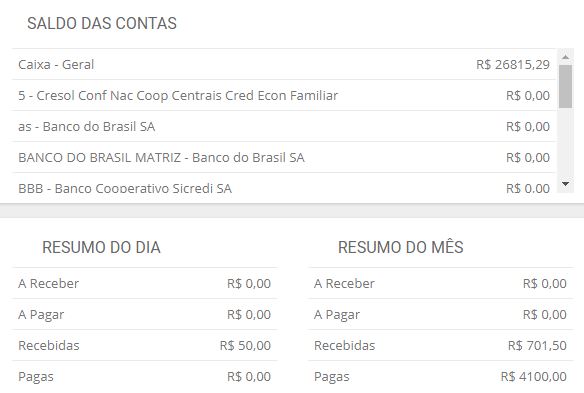Click A Pagar in the daily summary
Screen dimensions: 584x393
click(x=145, y=314)
